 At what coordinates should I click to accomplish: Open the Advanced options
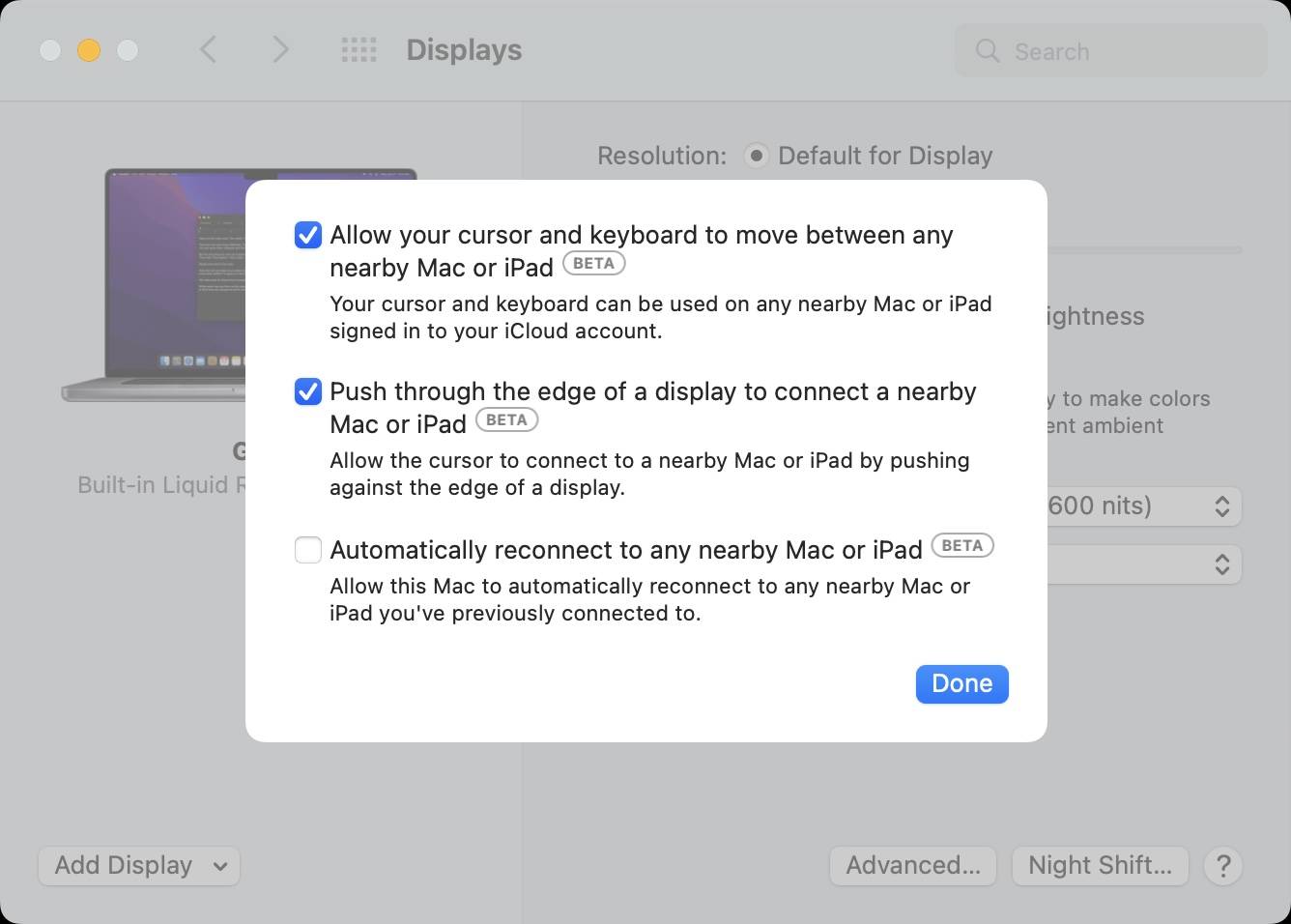pyautogui.click(x=912, y=865)
